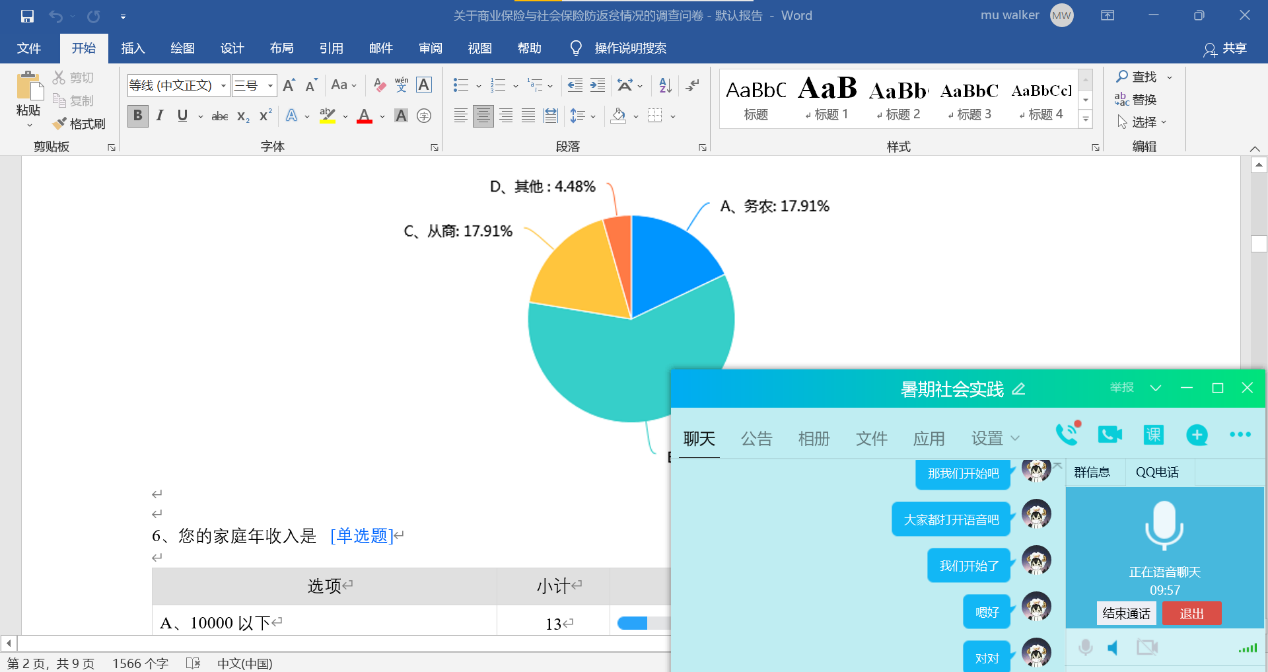Open the font size dropdown
1268x672 pixels.
(270, 86)
